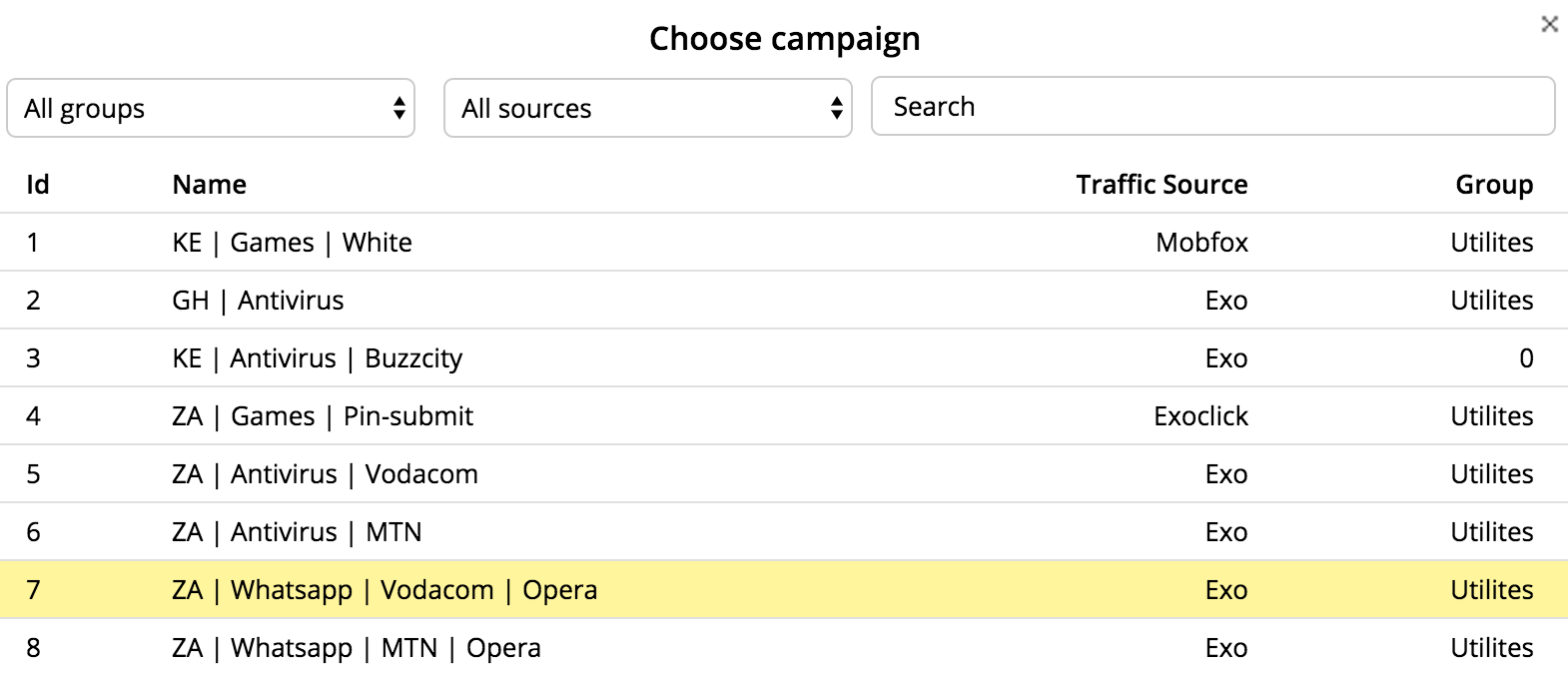The width and height of the screenshot is (1568, 675).
Task: Choose KE | Antivirus | Buzzcity campaign
Action: (x=784, y=358)
